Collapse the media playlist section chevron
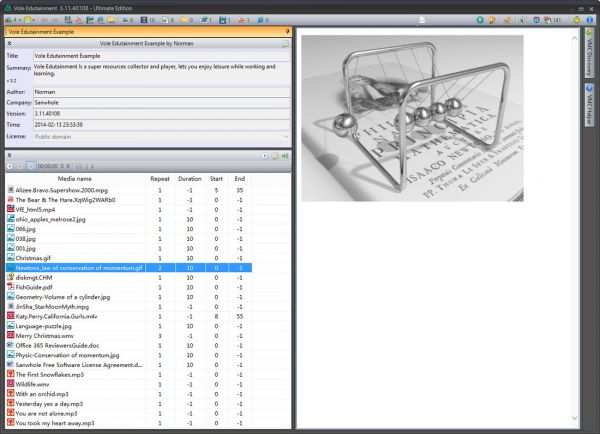 coord(9,155)
